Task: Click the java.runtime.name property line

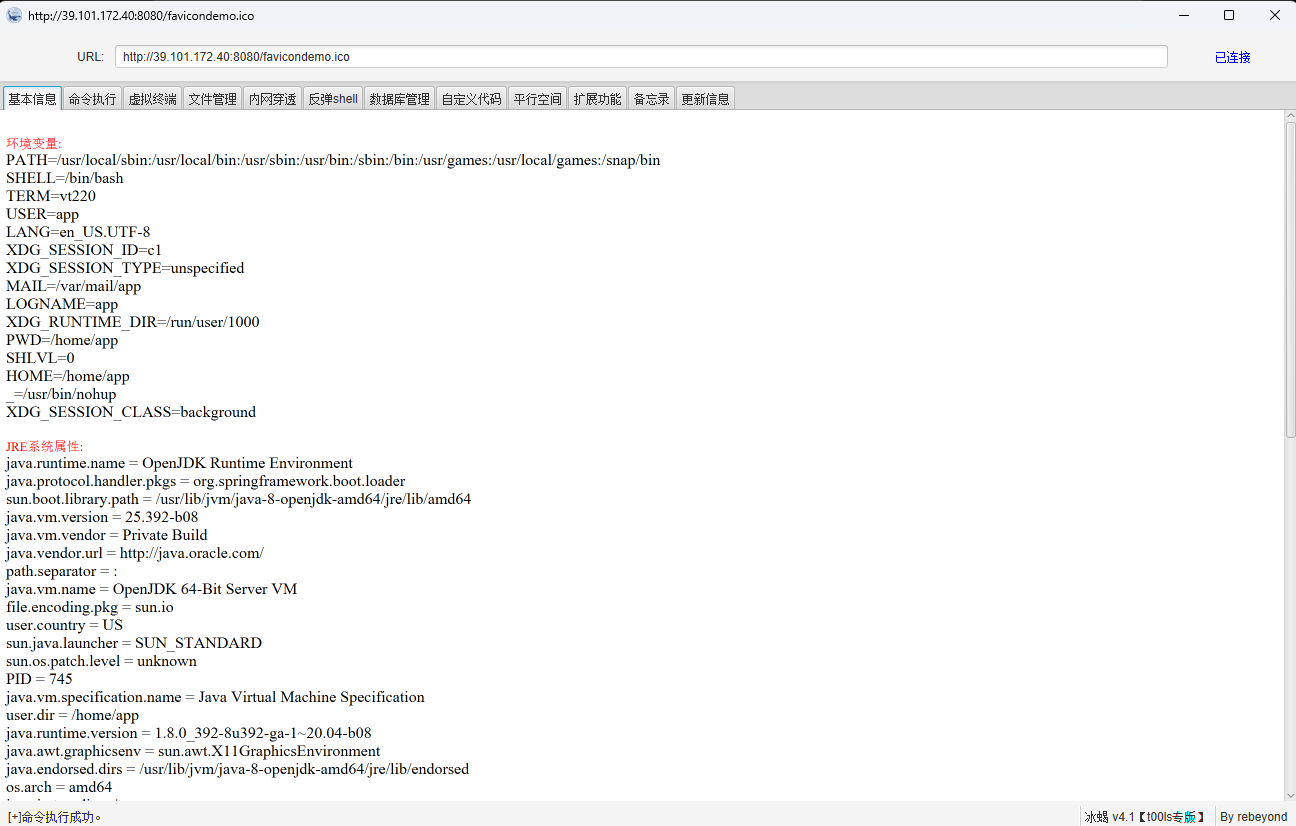Action: [179, 463]
